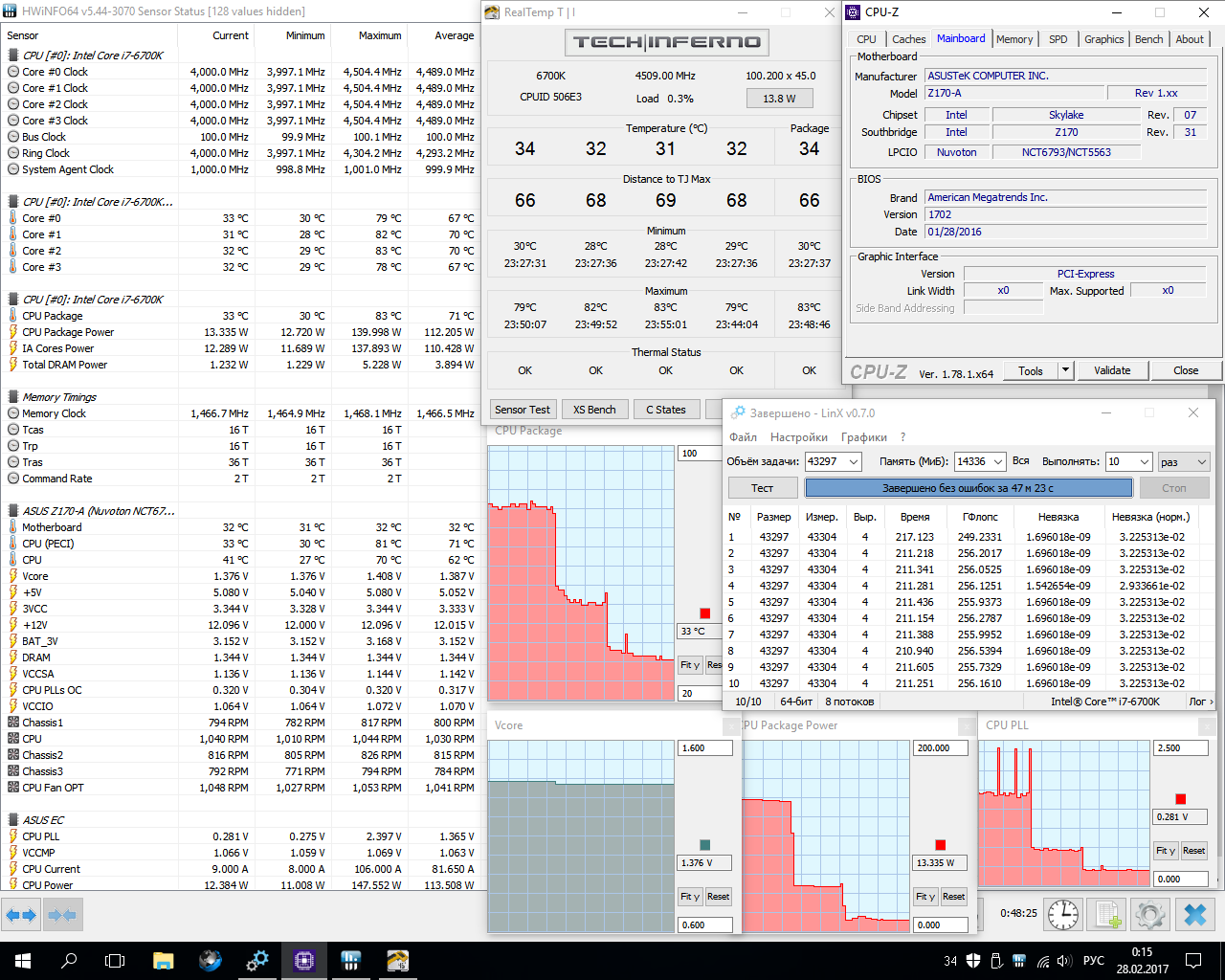Open HWiNFO sensor settings gear icon
1225x980 pixels.
[1150, 914]
